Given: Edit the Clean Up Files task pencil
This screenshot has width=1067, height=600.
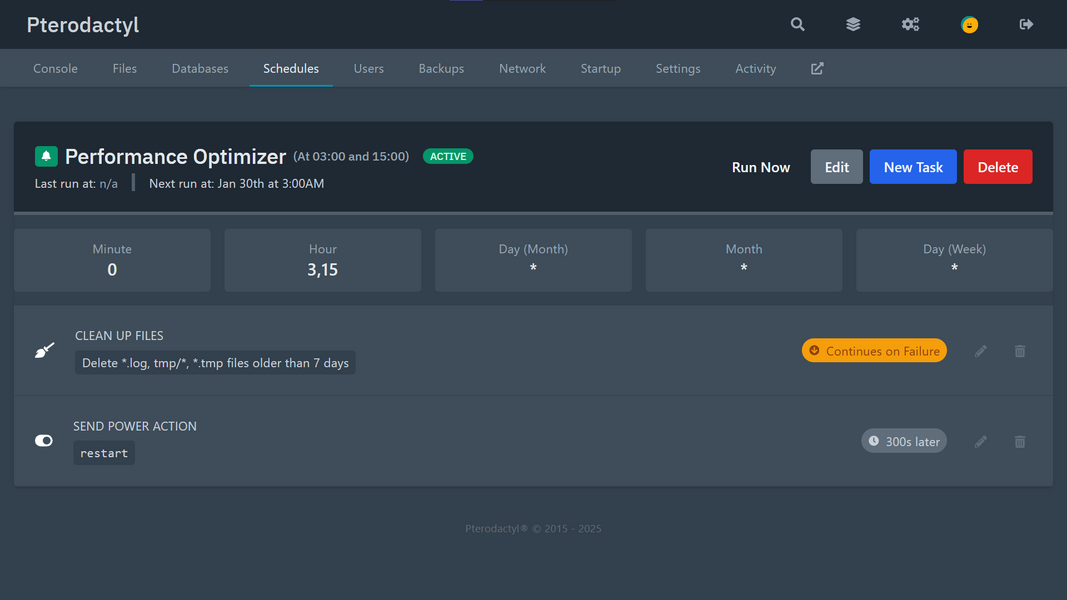Looking at the screenshot, I should click(981, 351).
